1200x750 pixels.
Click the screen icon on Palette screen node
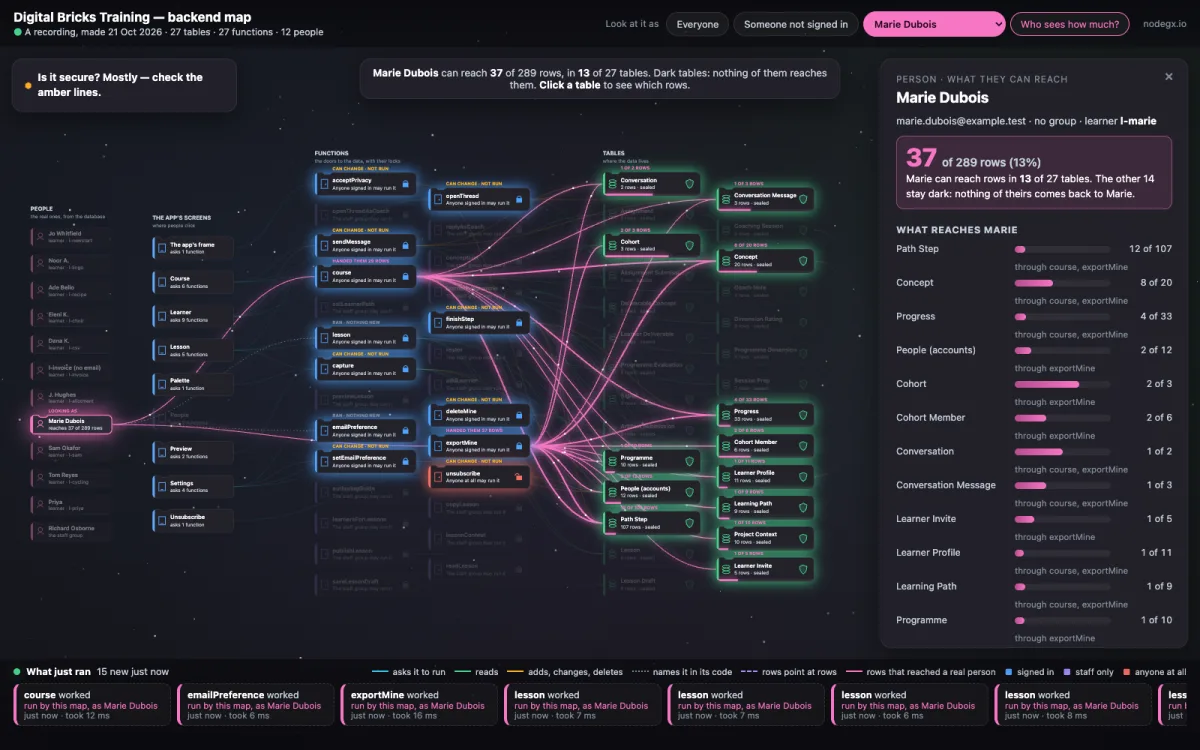pos(162,384)
